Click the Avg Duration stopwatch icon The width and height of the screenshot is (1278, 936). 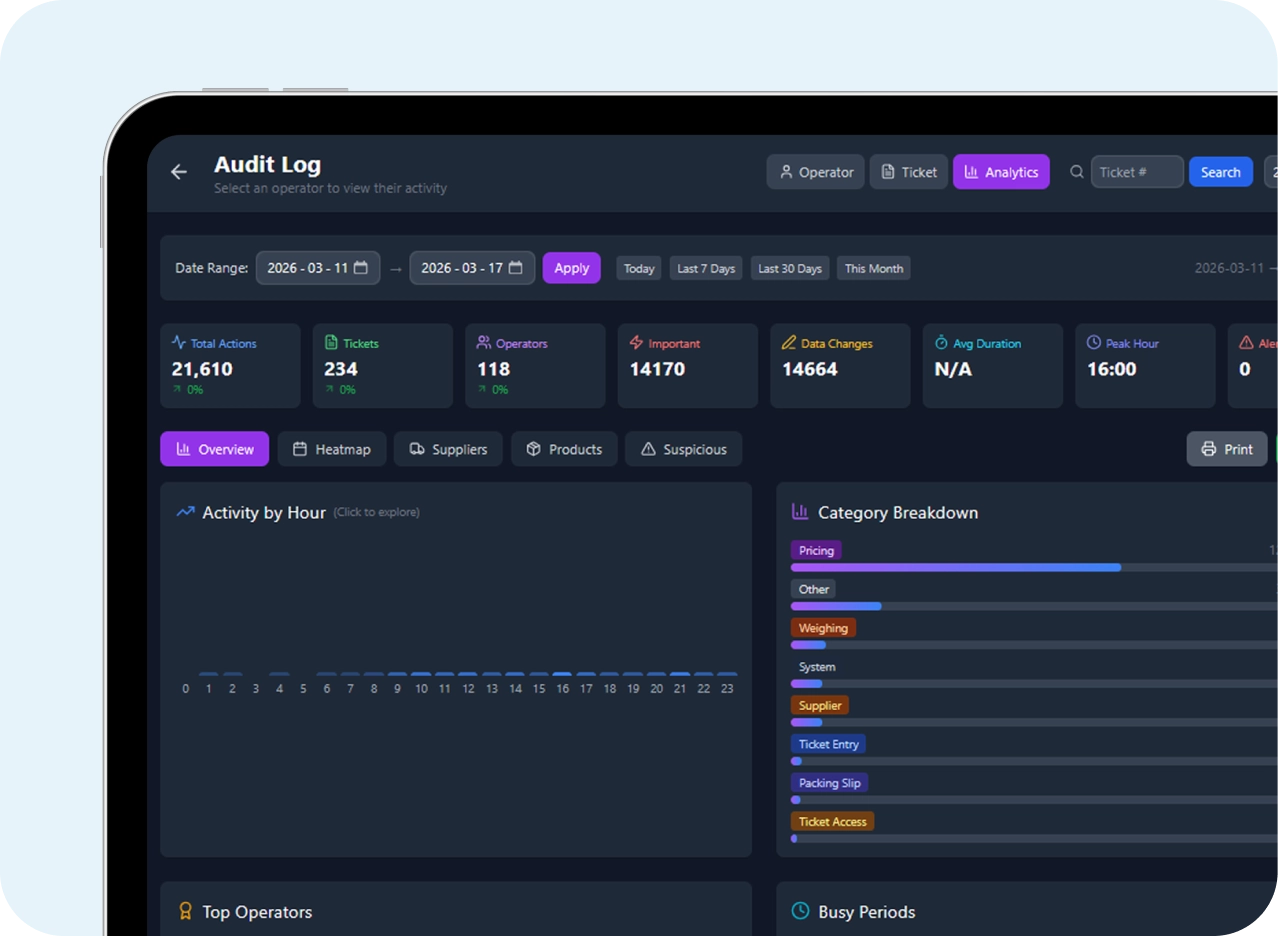click(941, 342)
